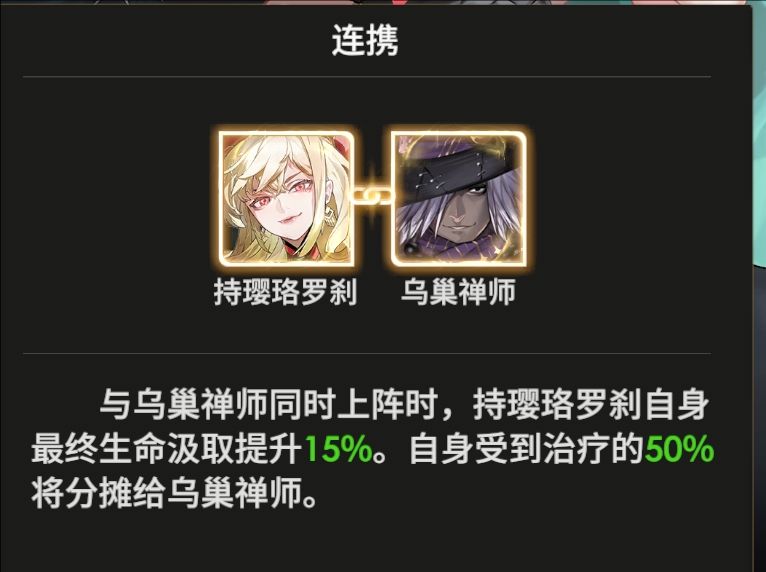Click the 连携 panel title
This screenshot has height=572, width=766.
pos(365,40)
